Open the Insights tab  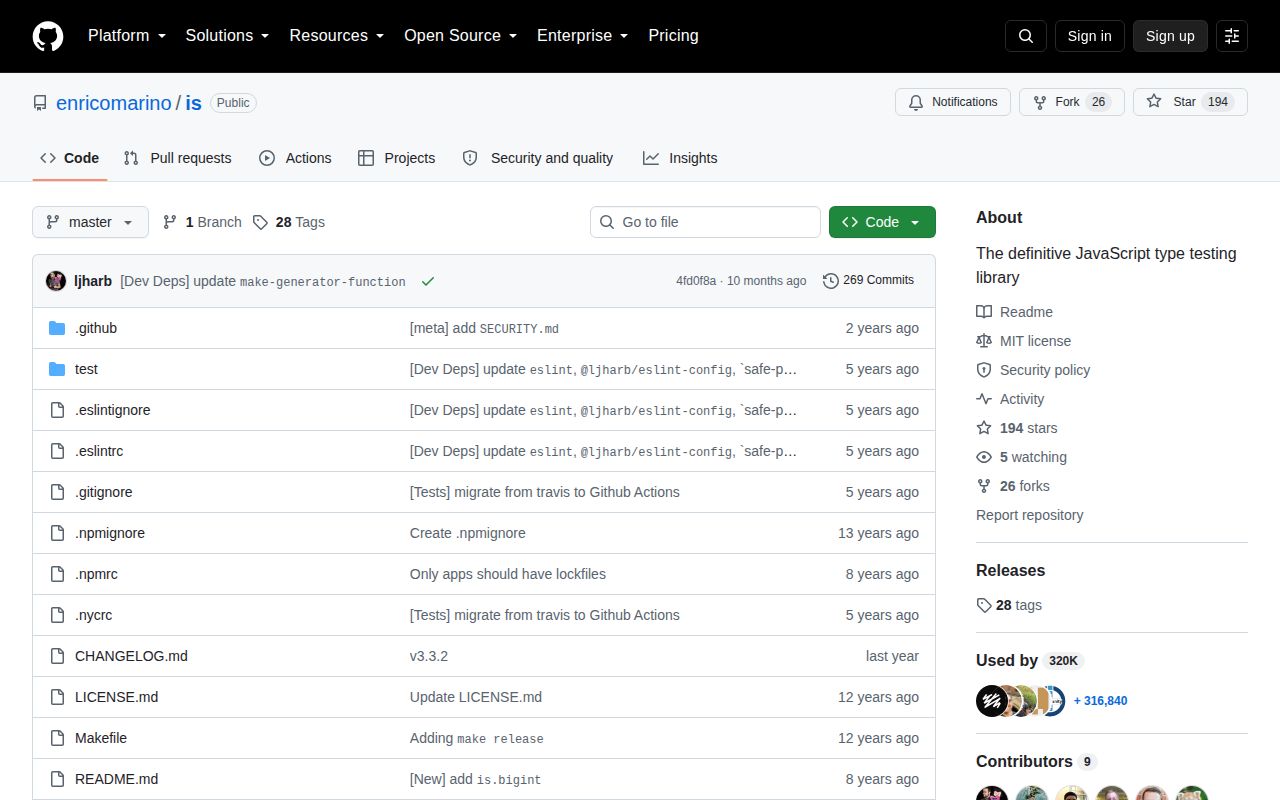(x=680, y=158)
